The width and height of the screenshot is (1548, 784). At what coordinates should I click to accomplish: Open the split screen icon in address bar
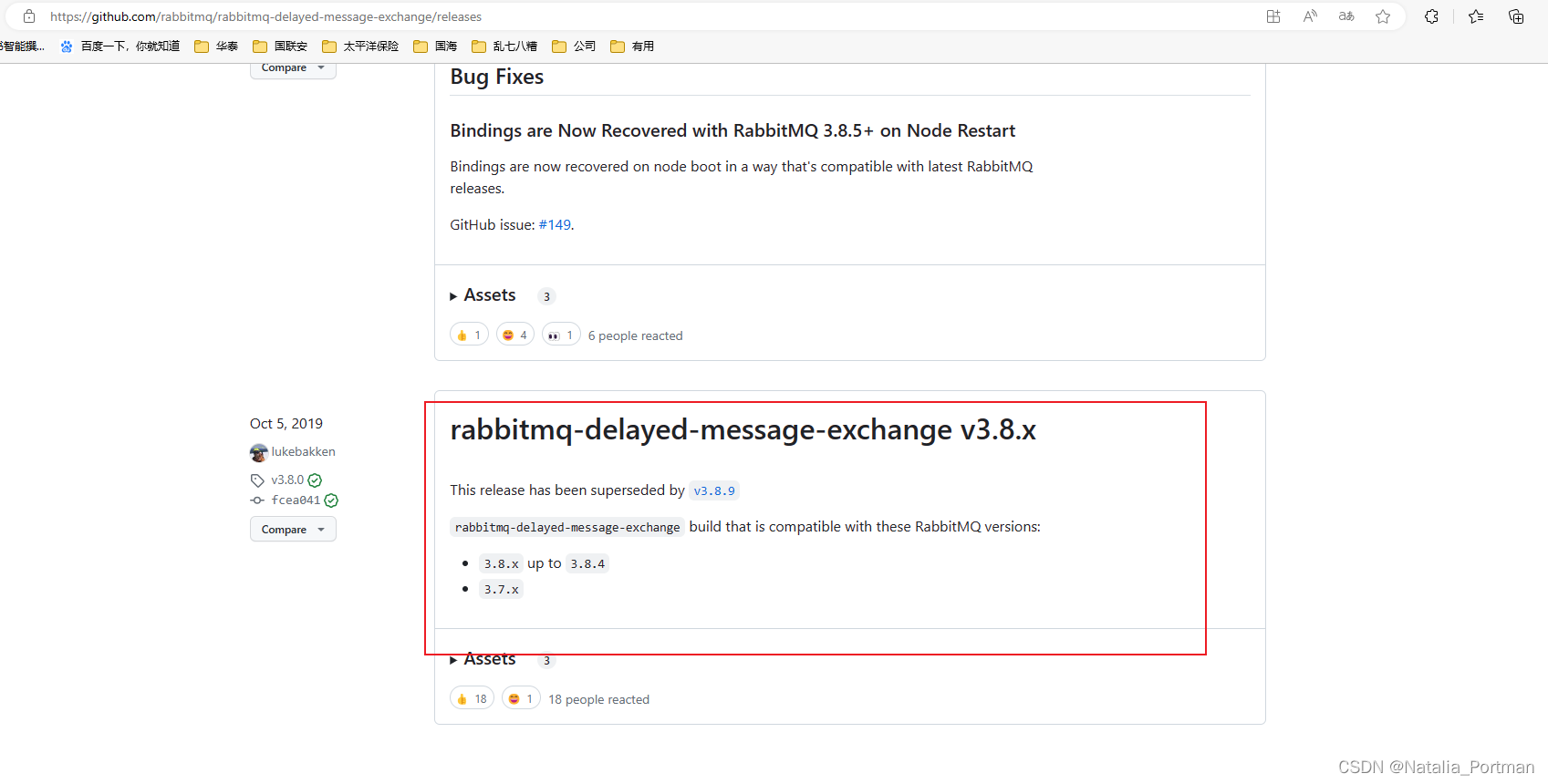[1273, 16]
